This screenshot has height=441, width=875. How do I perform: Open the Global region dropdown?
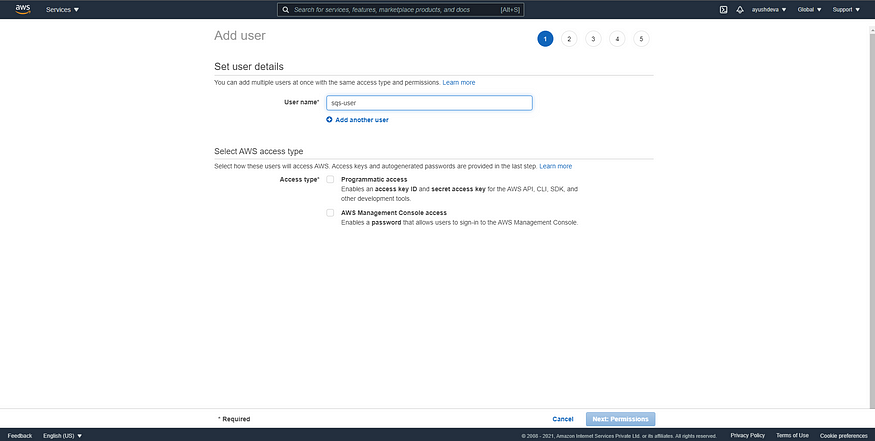(x=810, y=9)
